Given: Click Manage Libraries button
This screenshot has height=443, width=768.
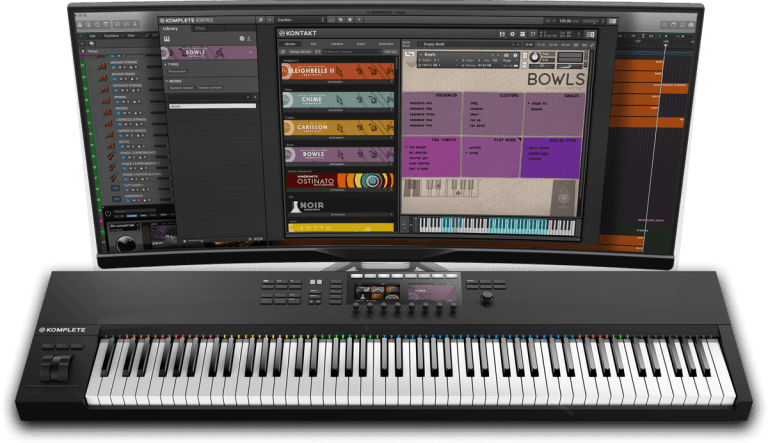Looking at the screenshot, I should (300, 51).
